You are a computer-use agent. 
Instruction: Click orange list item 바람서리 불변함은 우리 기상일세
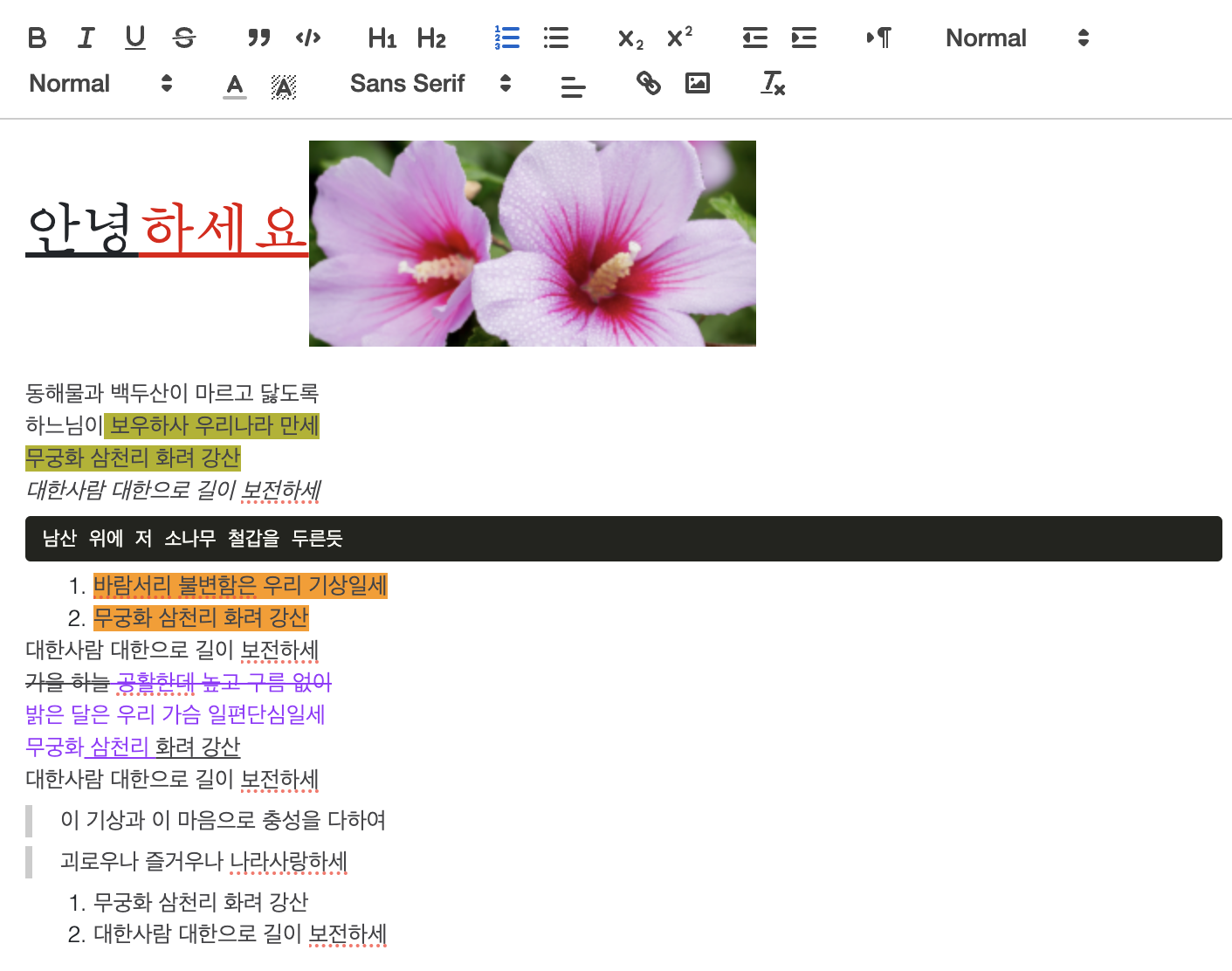pos(240,585)
